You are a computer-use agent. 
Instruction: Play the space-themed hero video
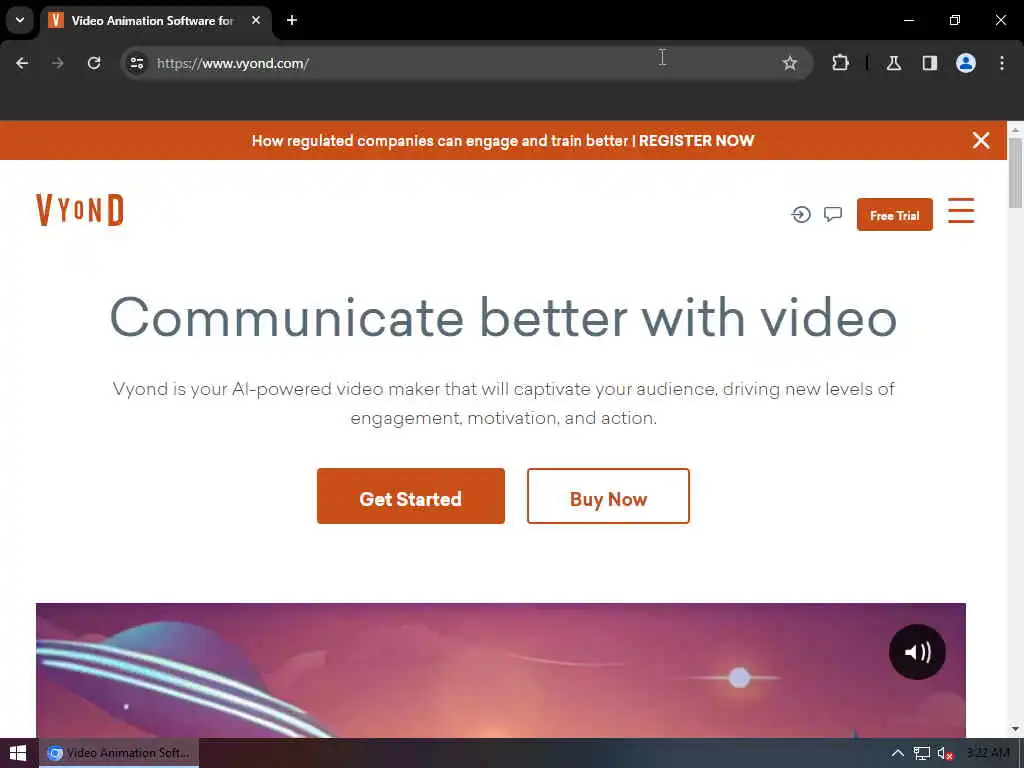501,671
